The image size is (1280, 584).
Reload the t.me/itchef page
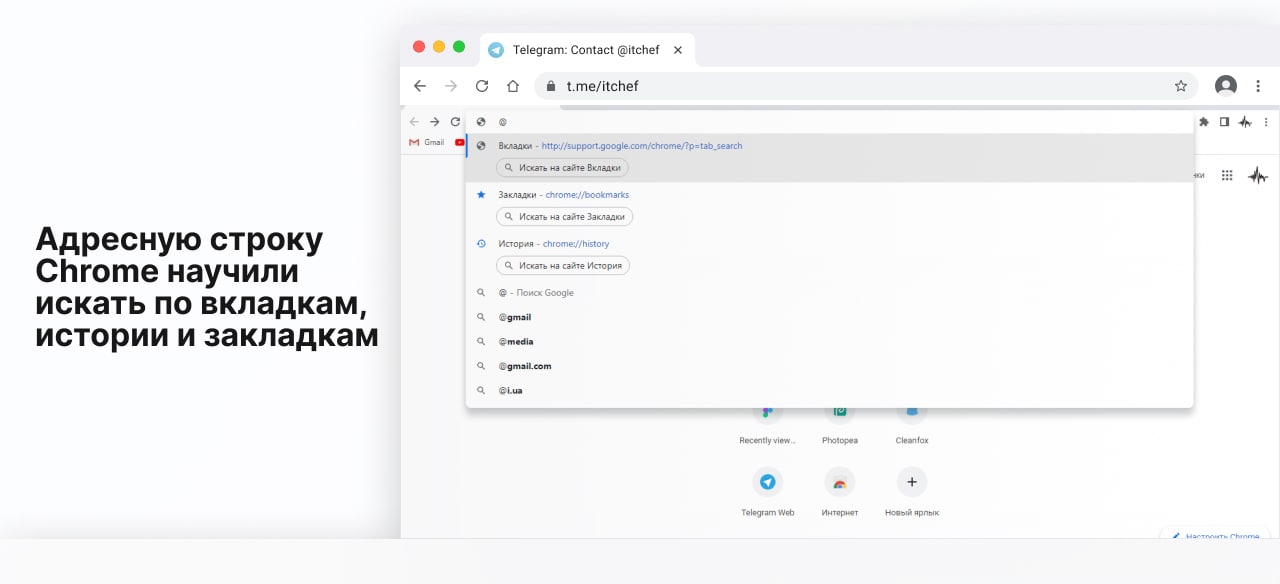tap(482, 86)
